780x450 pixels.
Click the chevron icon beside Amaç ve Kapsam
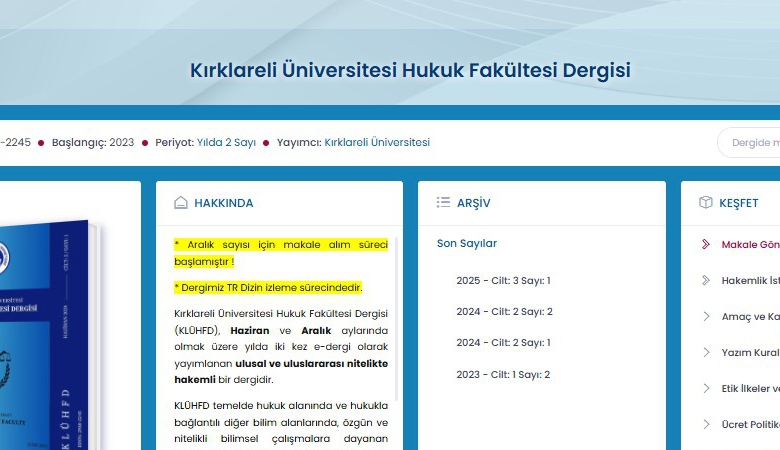706,316
